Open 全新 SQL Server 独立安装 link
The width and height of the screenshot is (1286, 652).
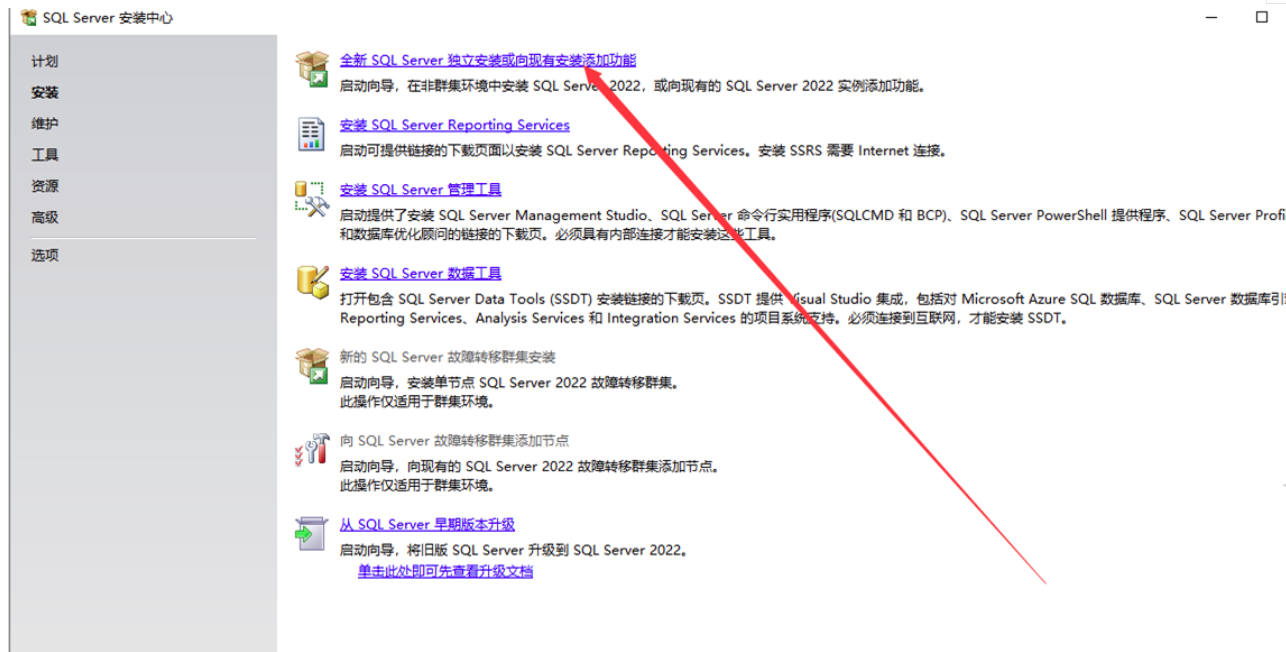pyautogui.click(x=488, y=60)
